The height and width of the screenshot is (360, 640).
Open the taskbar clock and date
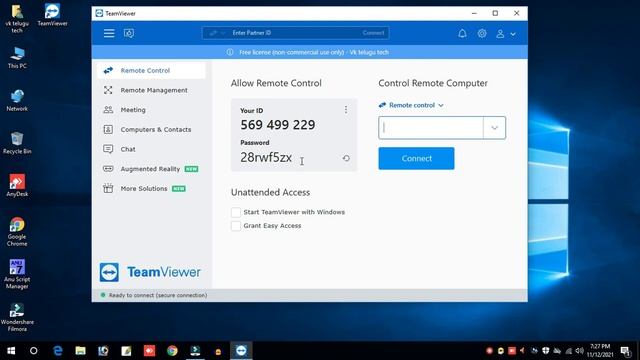point(600,351)
